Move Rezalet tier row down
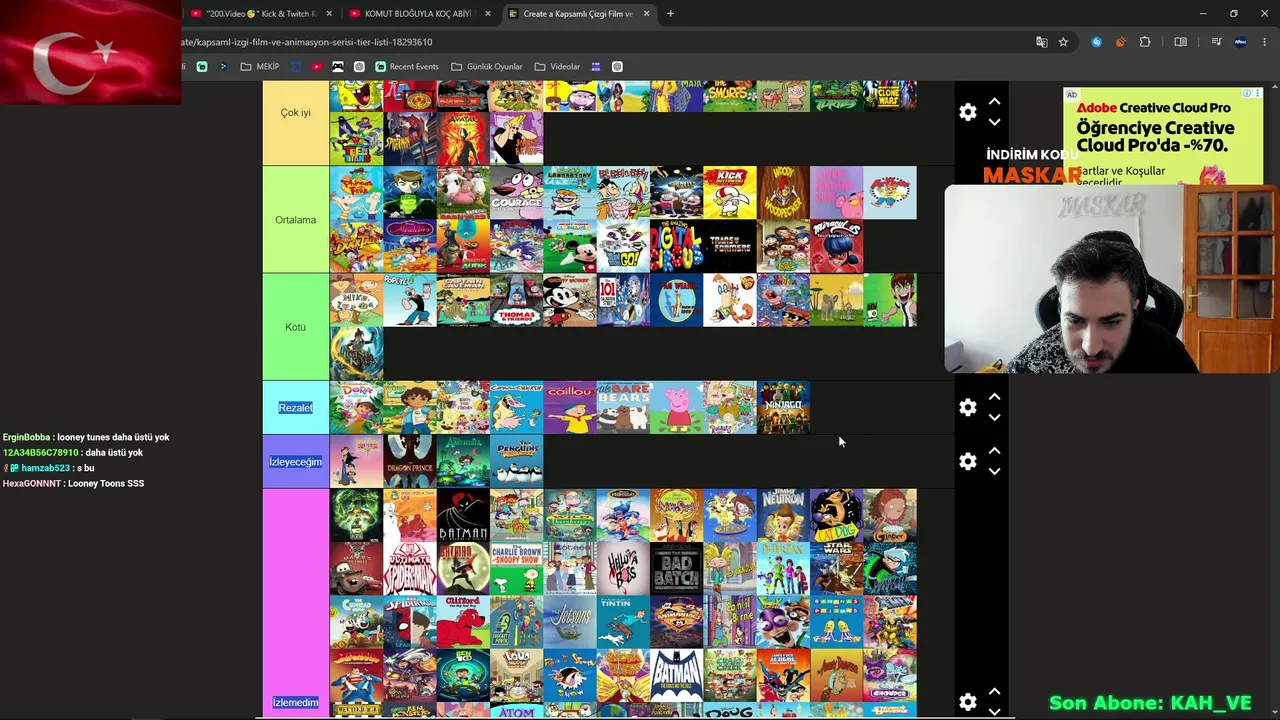The width and height of the screenshot is (1280, 720). (x=994, y=417)
